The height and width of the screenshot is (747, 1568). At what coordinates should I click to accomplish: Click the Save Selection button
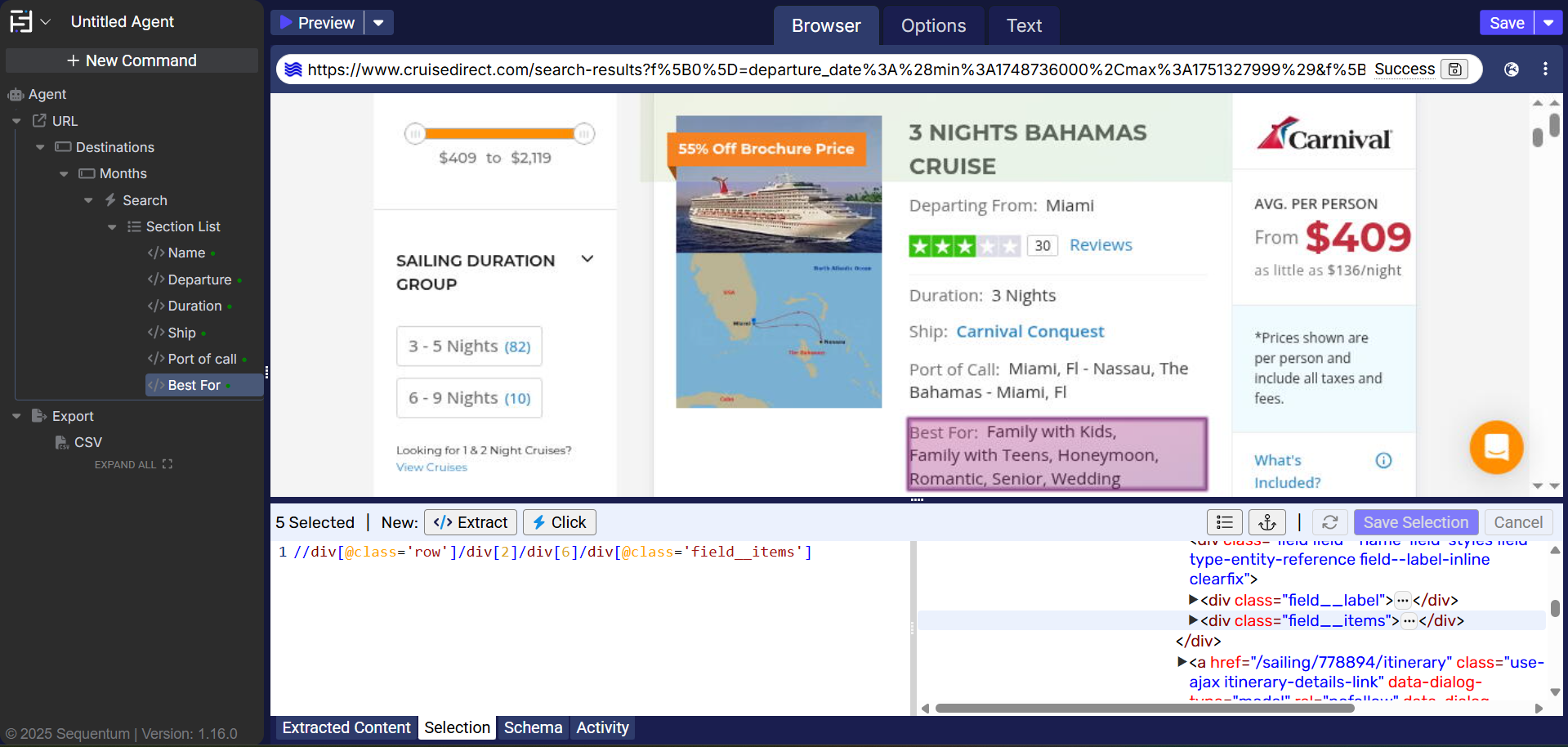coord(1415,522)
